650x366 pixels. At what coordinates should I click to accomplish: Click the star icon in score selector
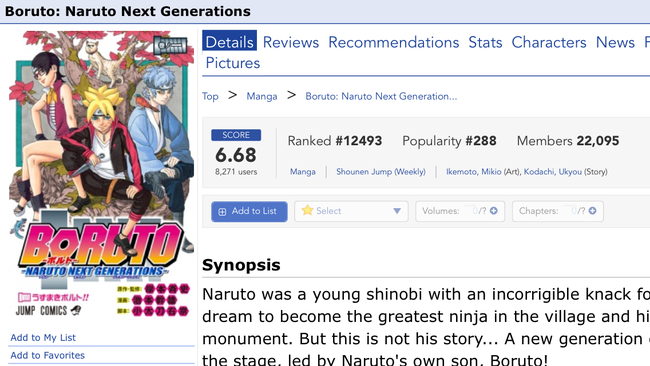(307, 211)
